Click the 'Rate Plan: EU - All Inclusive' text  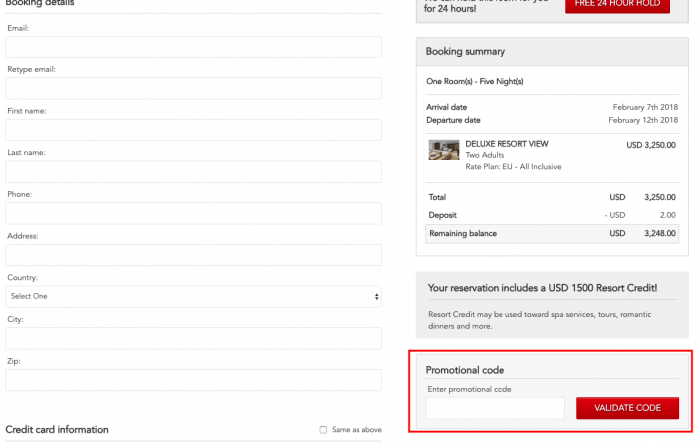tap(513, 167)
